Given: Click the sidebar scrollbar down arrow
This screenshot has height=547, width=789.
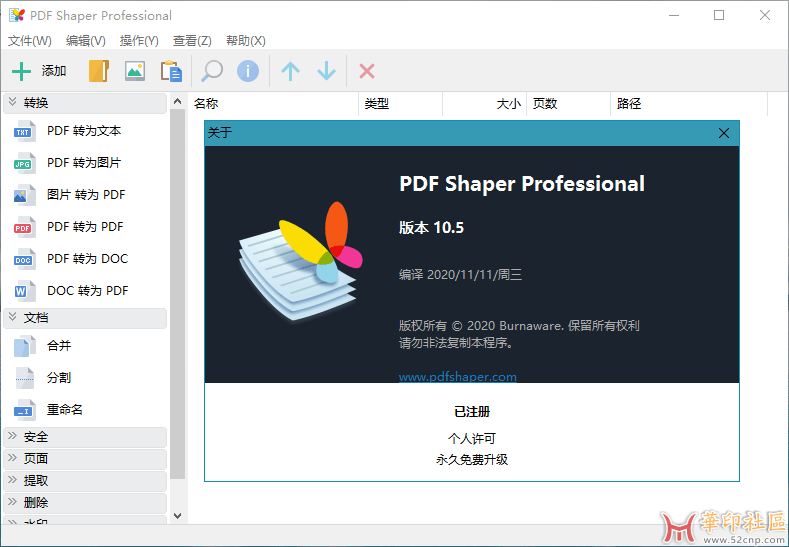Looking at the screenshot, I should [x=178, y=516].
